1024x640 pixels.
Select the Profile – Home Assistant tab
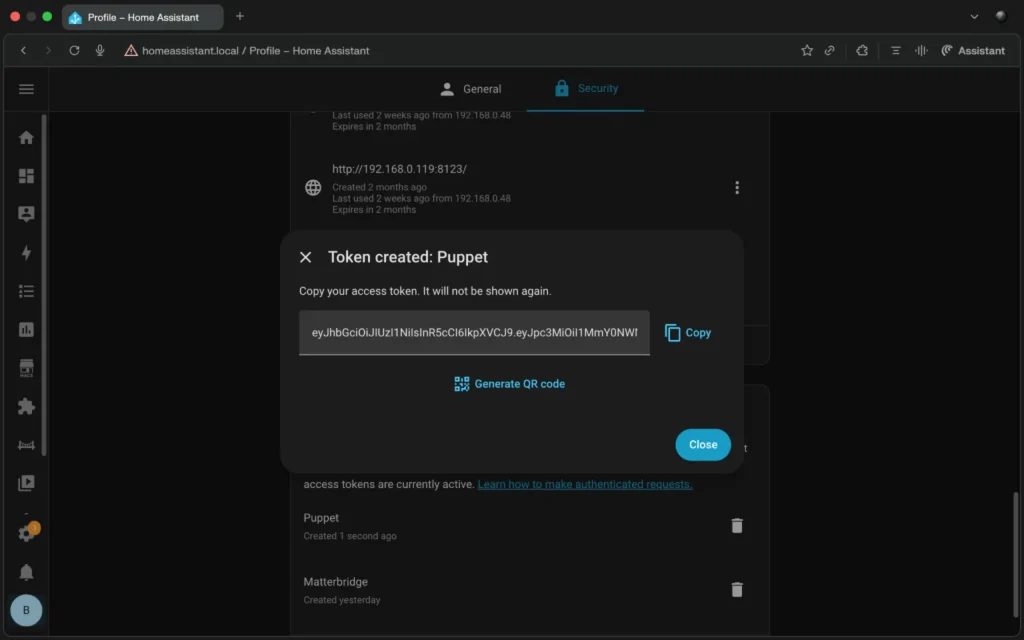pos(142,17)
